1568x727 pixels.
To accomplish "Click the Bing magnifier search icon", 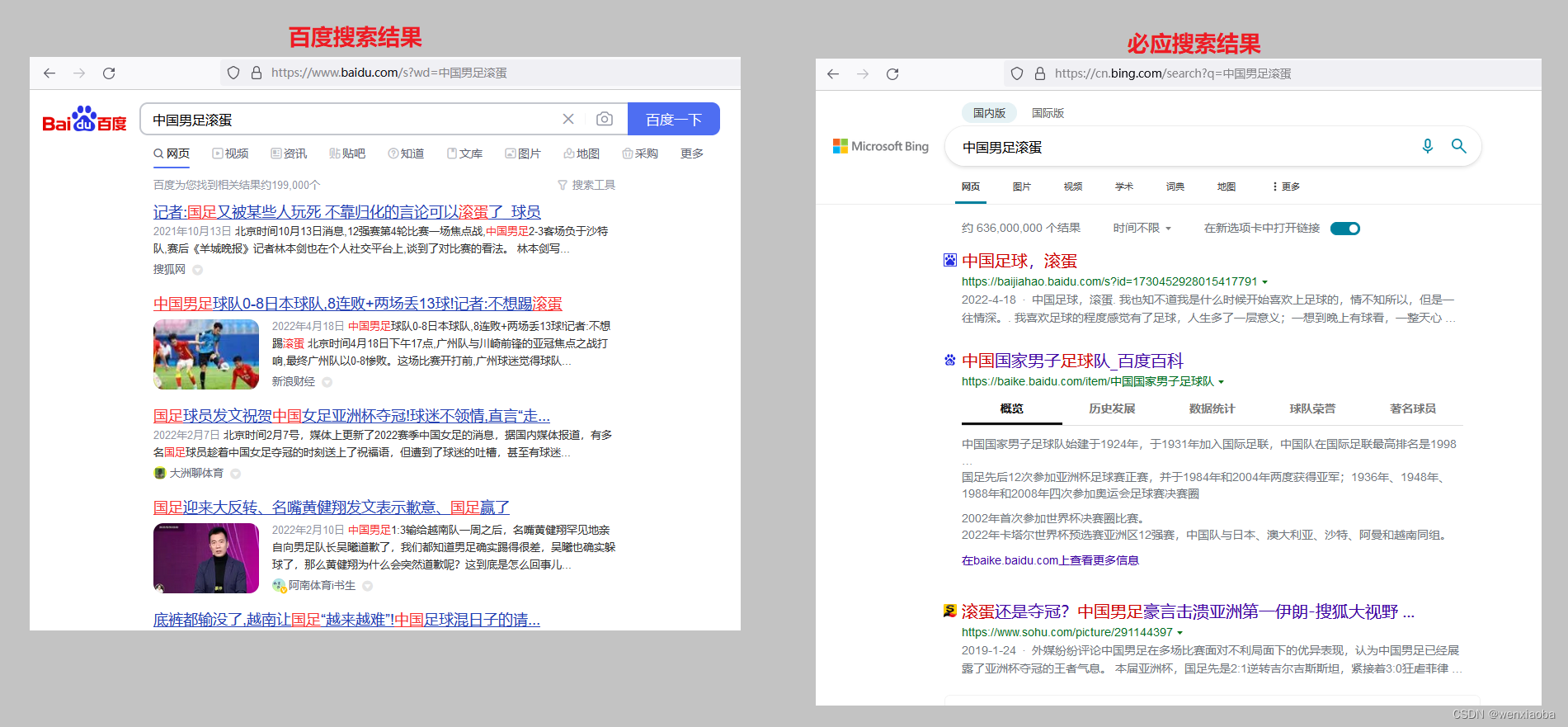I will click(1458, 146).
